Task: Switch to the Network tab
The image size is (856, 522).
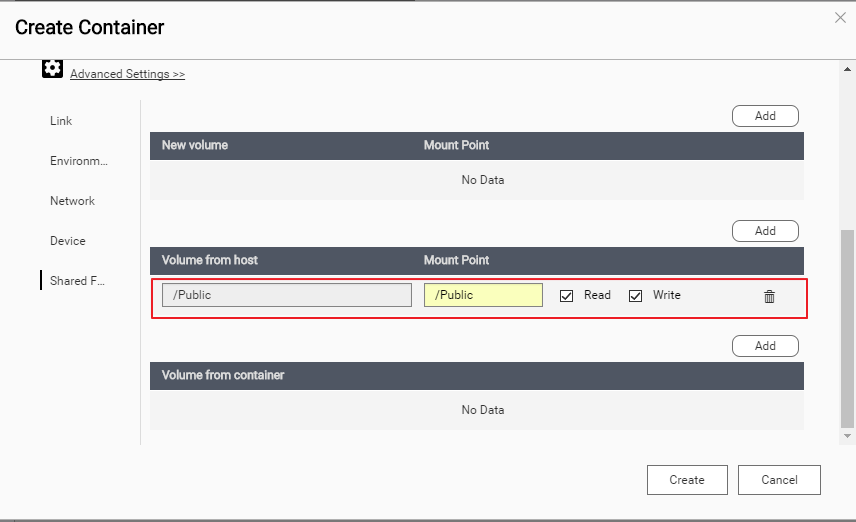Action: pos(72,201)
